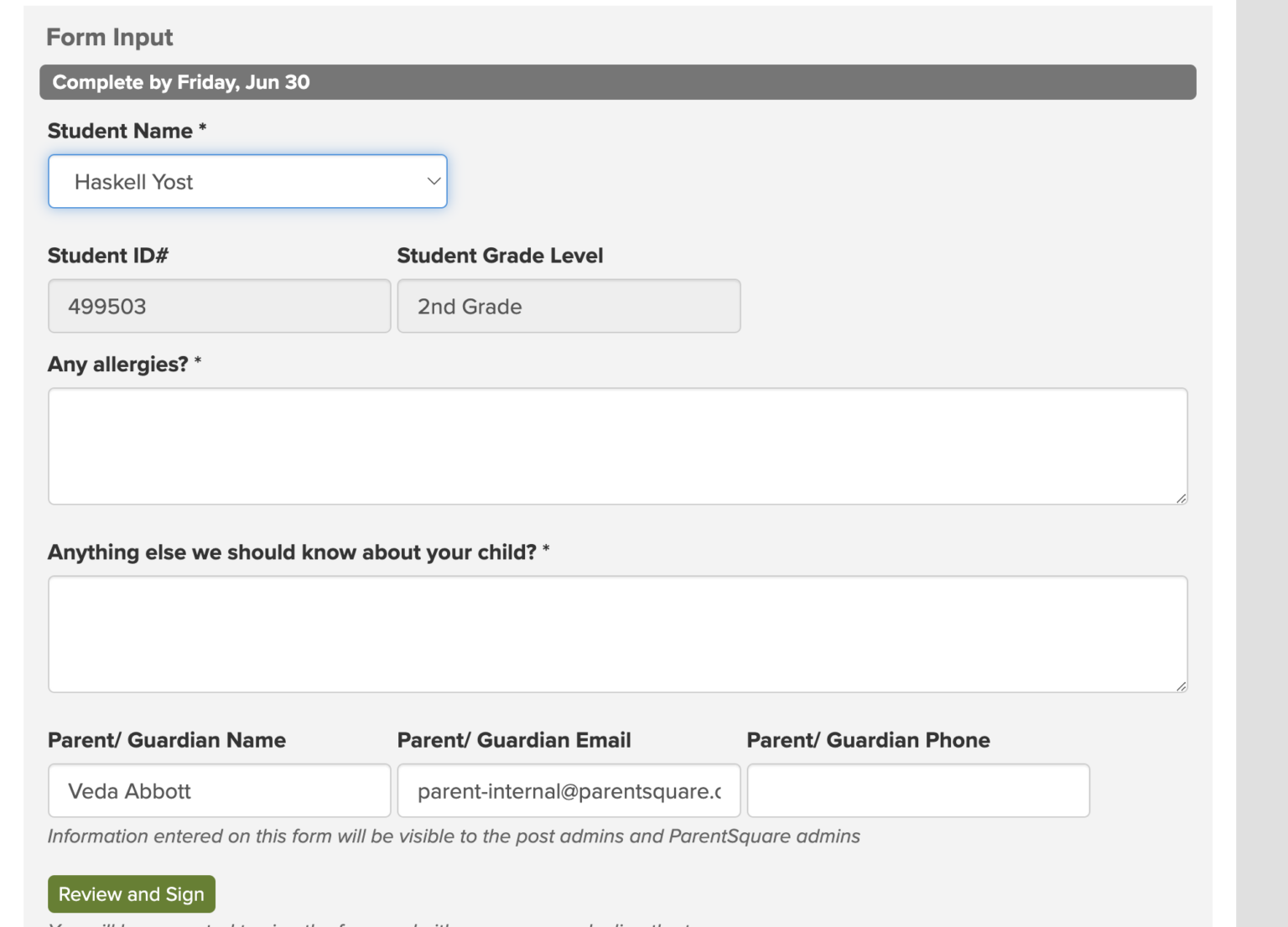Click the Veda Abbott name field

(x=219, y=790)
